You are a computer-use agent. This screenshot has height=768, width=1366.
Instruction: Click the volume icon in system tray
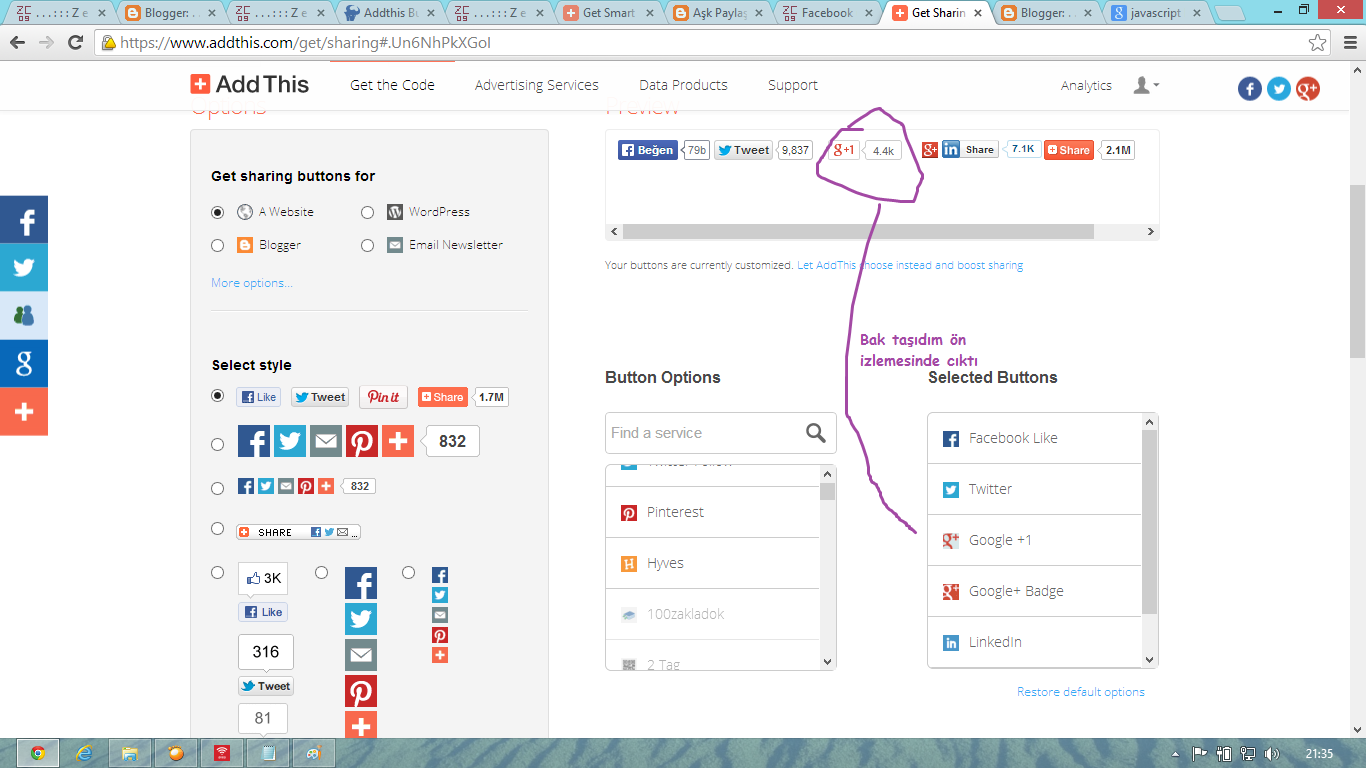1272,753
